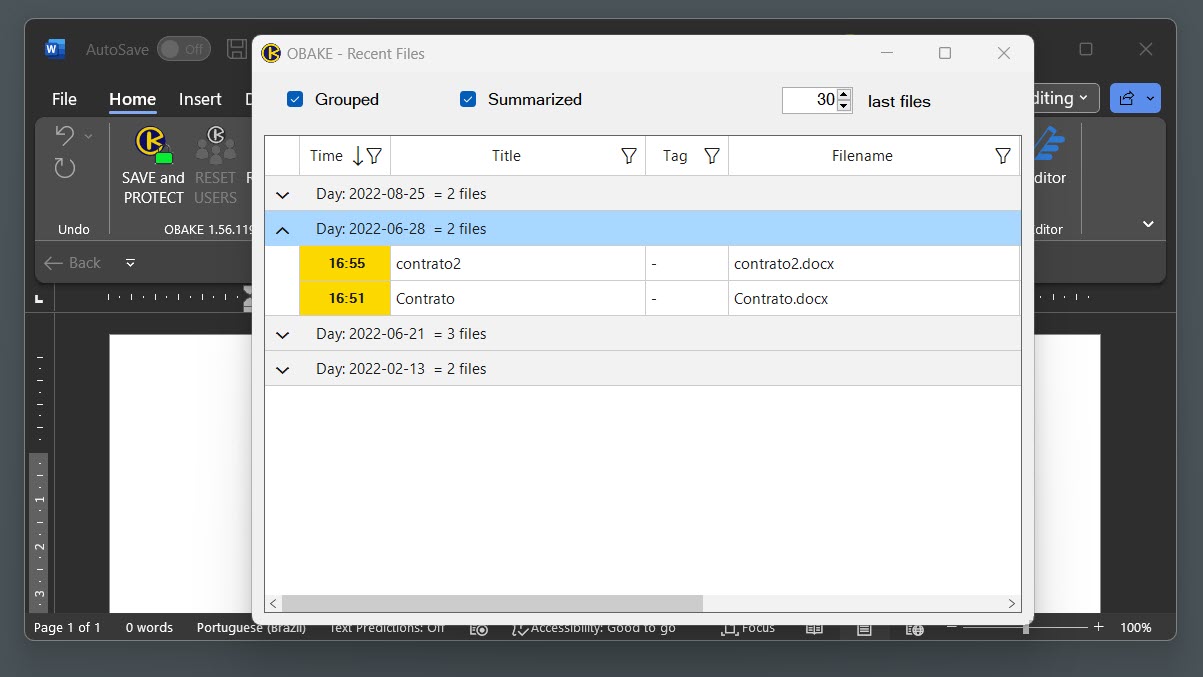The width and height of the screenshot is (1203, 677).
Task: Click the Tag column header text
Action: (675, 156)
